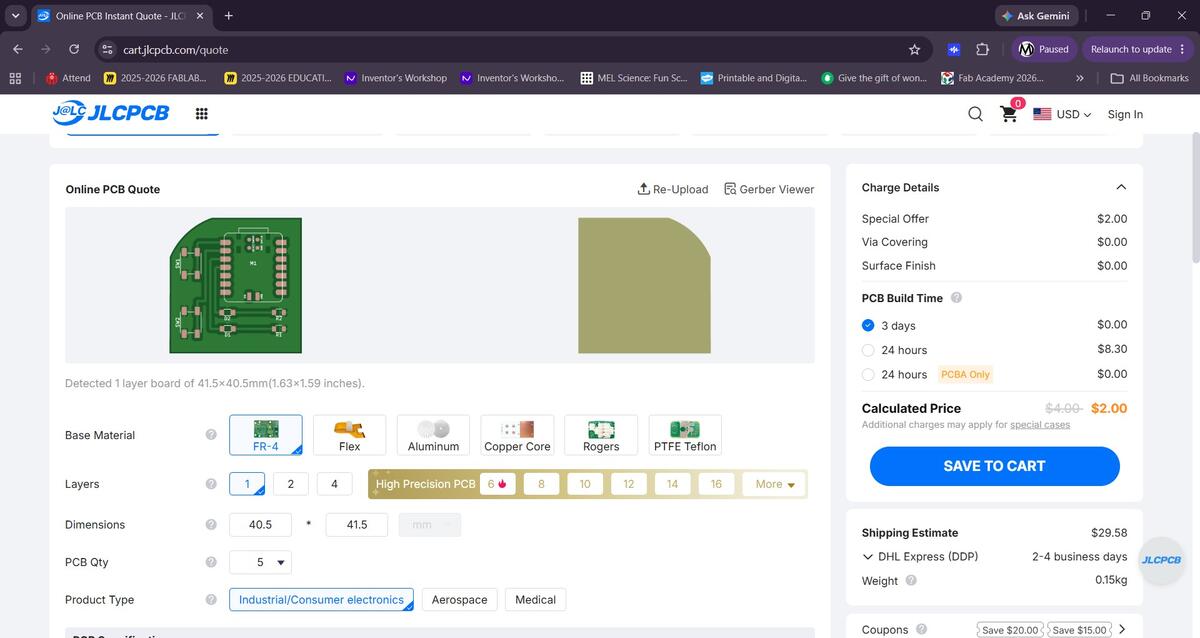
Task: Open the site search magnifier icon
Action: click(976, 114)
